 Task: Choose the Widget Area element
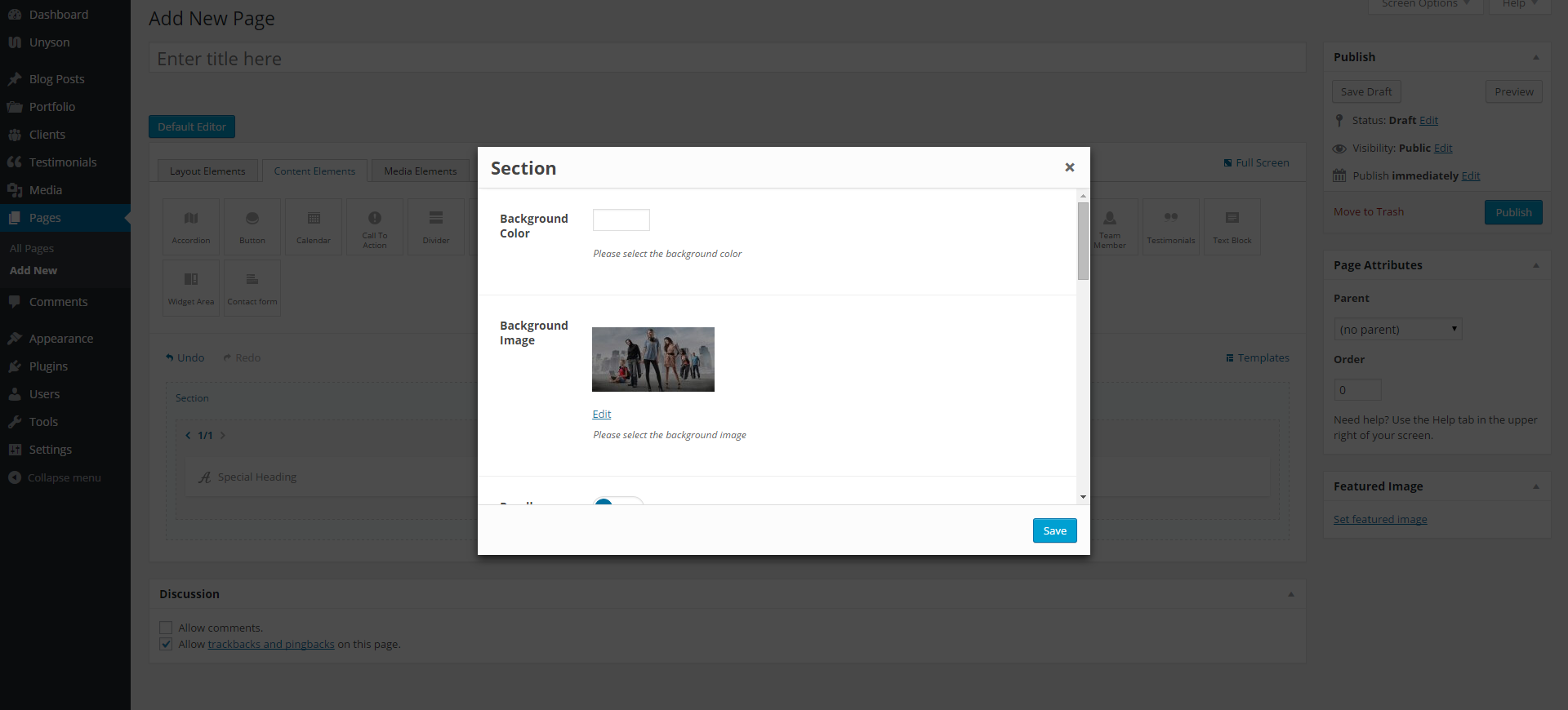click(x=191, y=287)
